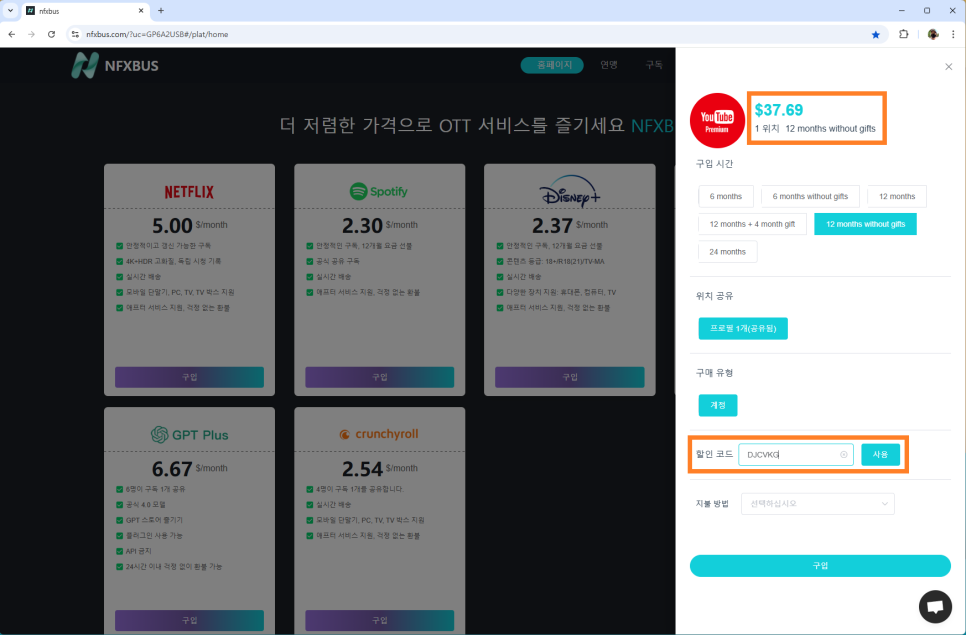Image resolution: width=966 pixels, height=635 pixels.
Task: Close the nfxbus browser tab
Action: click(141, 10)
